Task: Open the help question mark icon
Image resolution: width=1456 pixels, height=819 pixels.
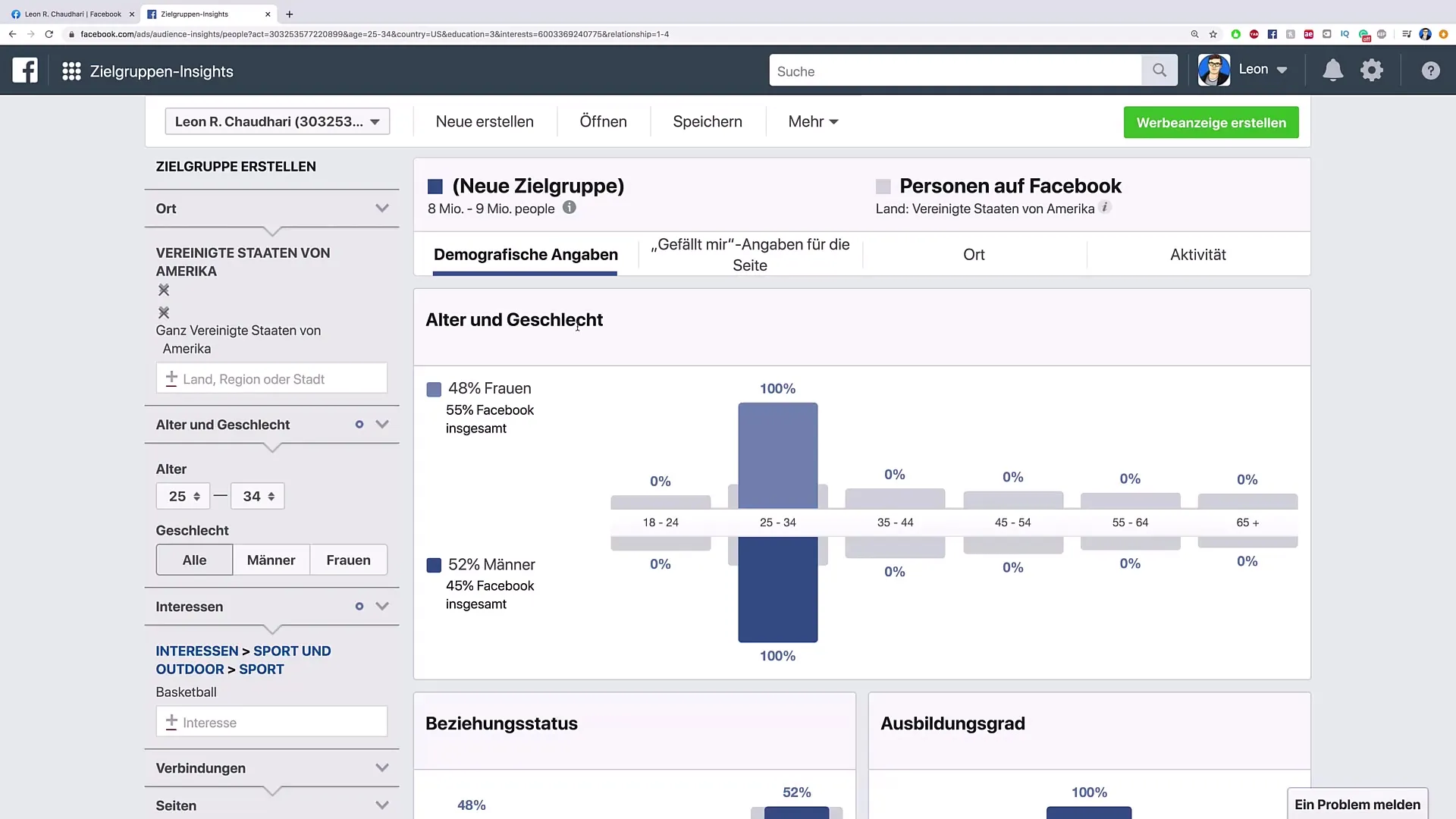Action: click(1430, 71)
